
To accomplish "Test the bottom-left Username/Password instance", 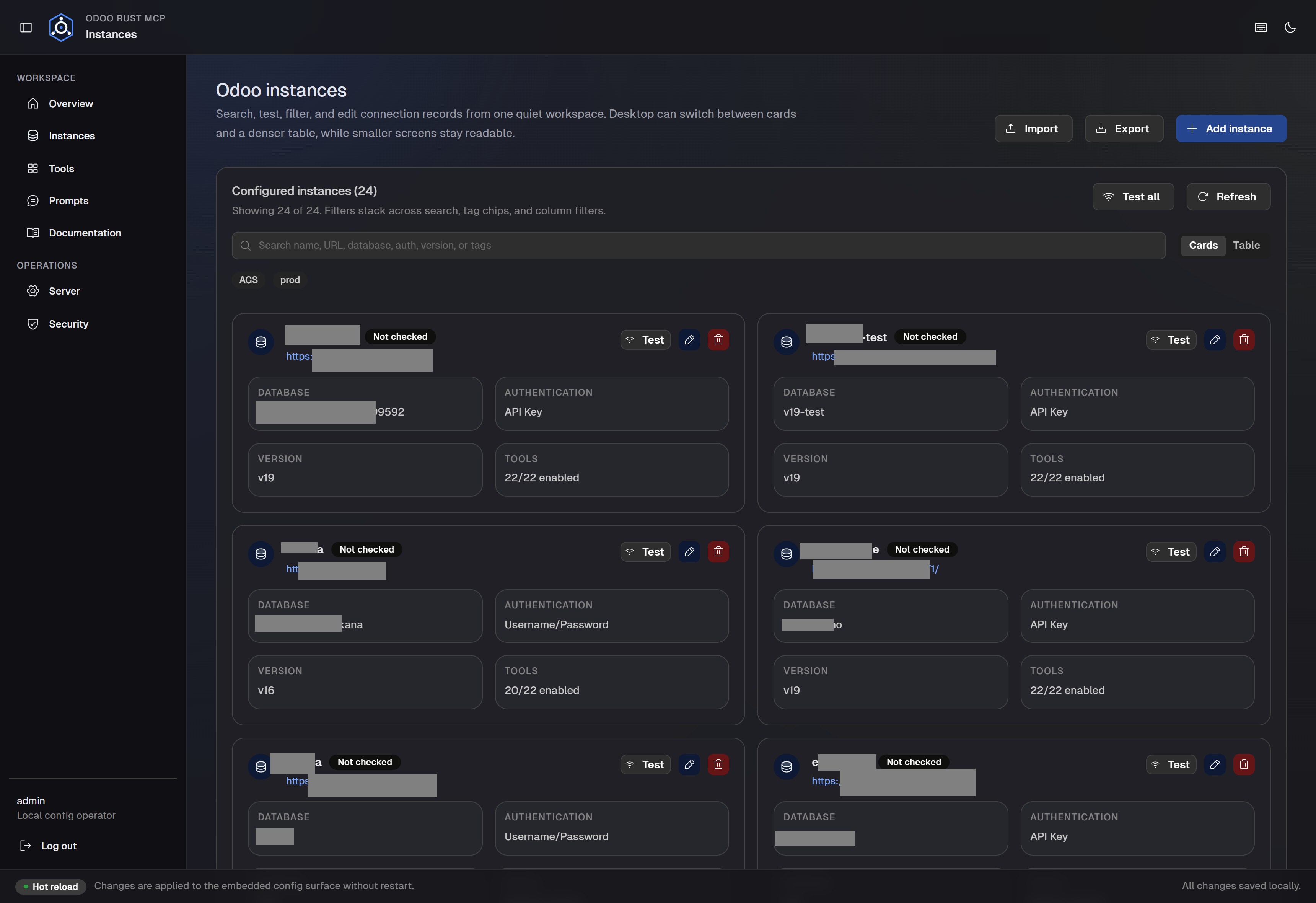I will point(645,764).
